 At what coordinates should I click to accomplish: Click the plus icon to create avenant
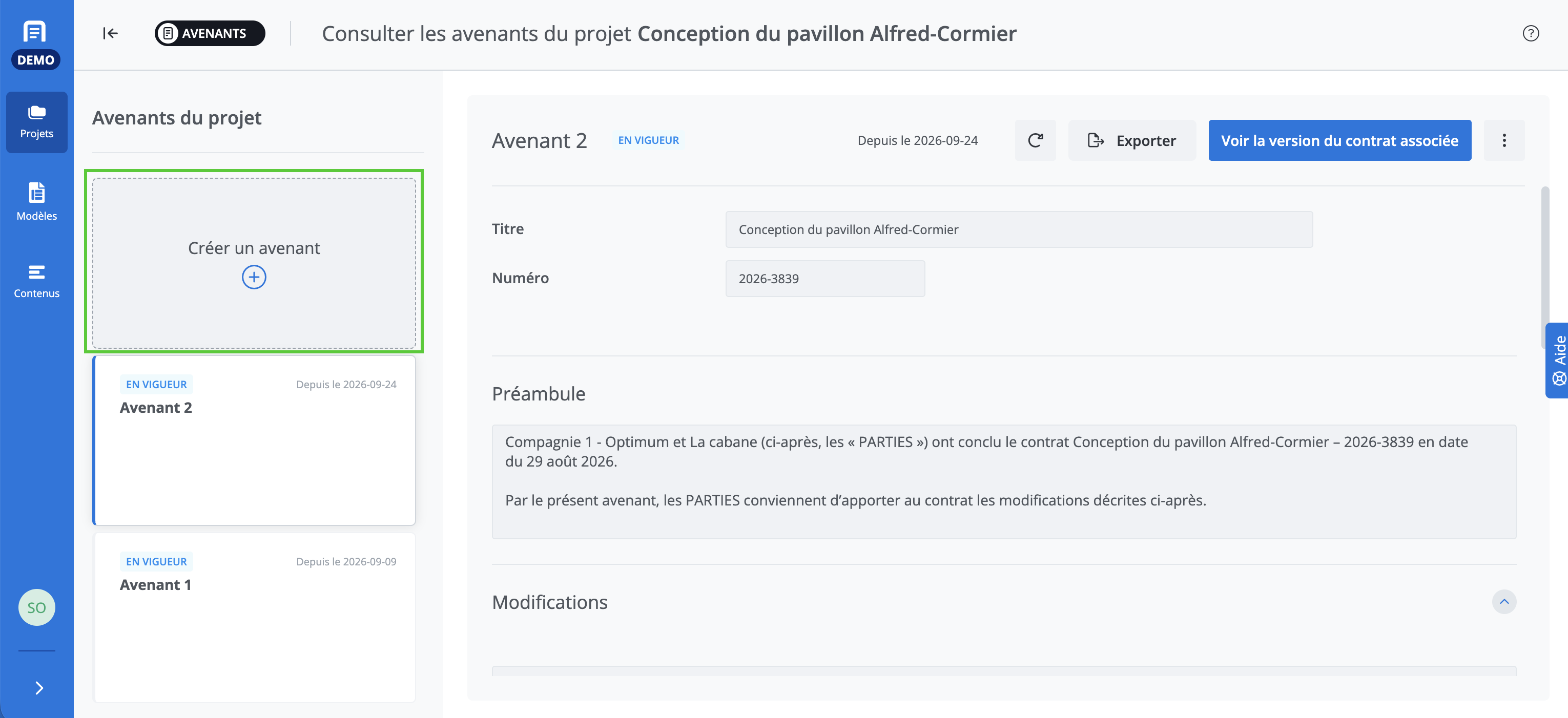[254, 278]
